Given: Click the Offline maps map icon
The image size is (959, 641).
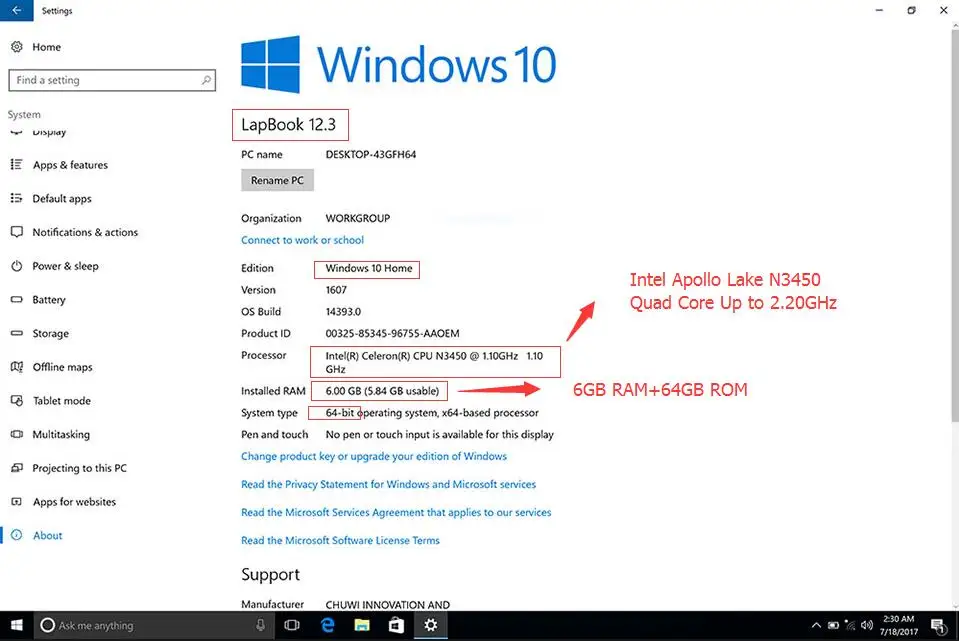Looking at the screenshot, I should click(17, 366).
